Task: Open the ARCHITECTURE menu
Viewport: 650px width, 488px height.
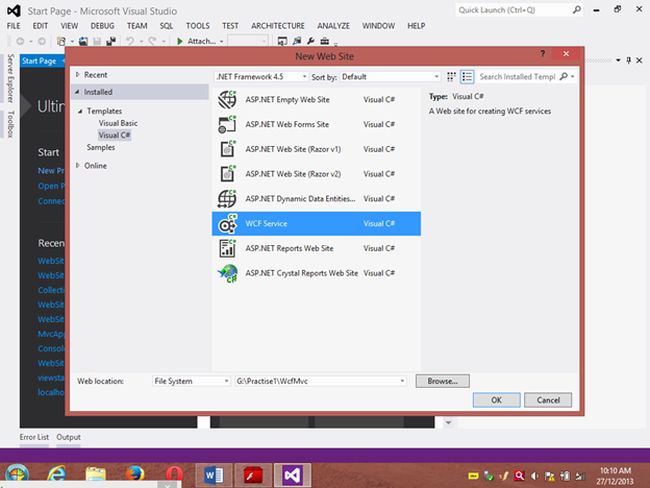Action: (278, 26)
